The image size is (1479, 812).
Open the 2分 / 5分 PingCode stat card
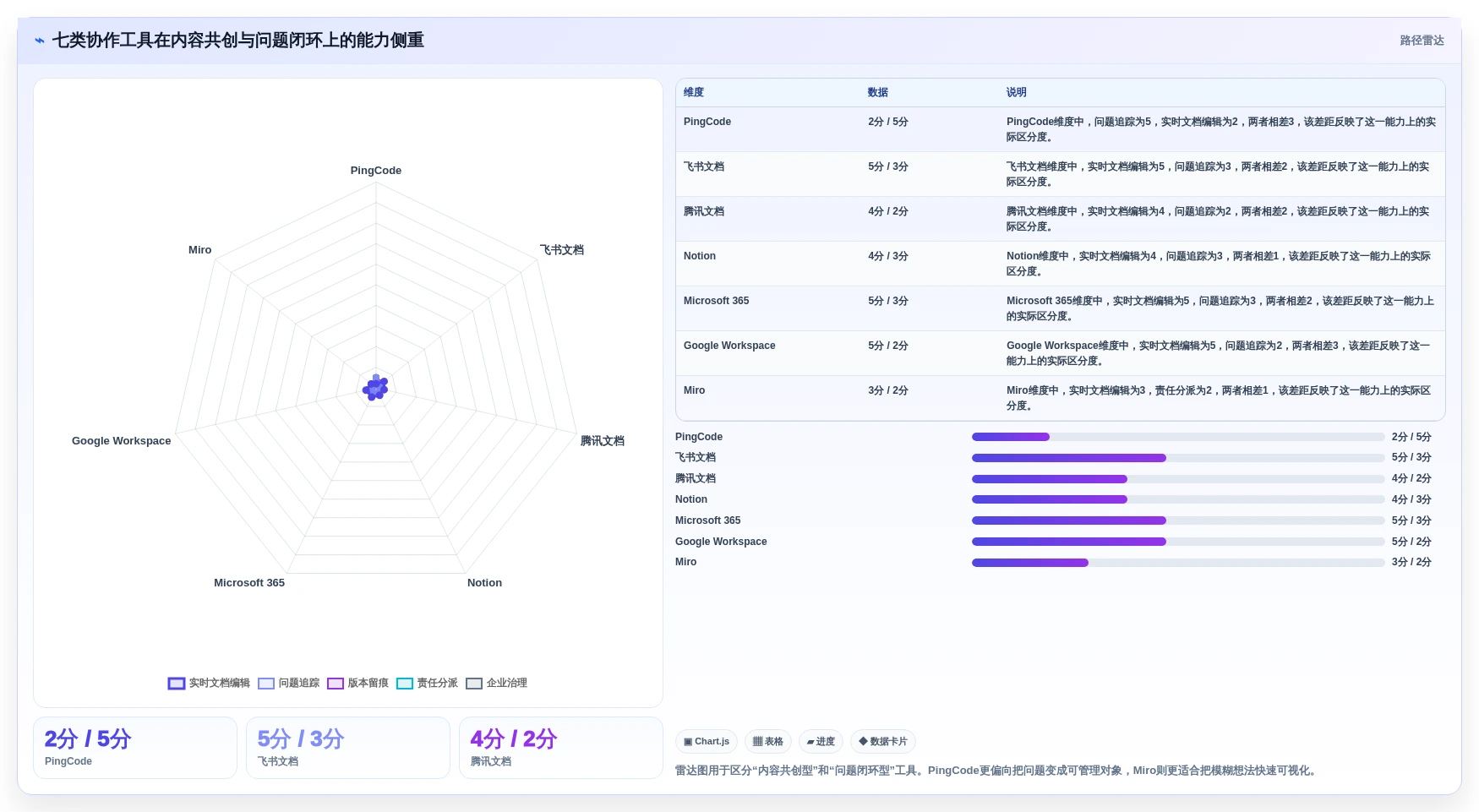pos(135,748)
